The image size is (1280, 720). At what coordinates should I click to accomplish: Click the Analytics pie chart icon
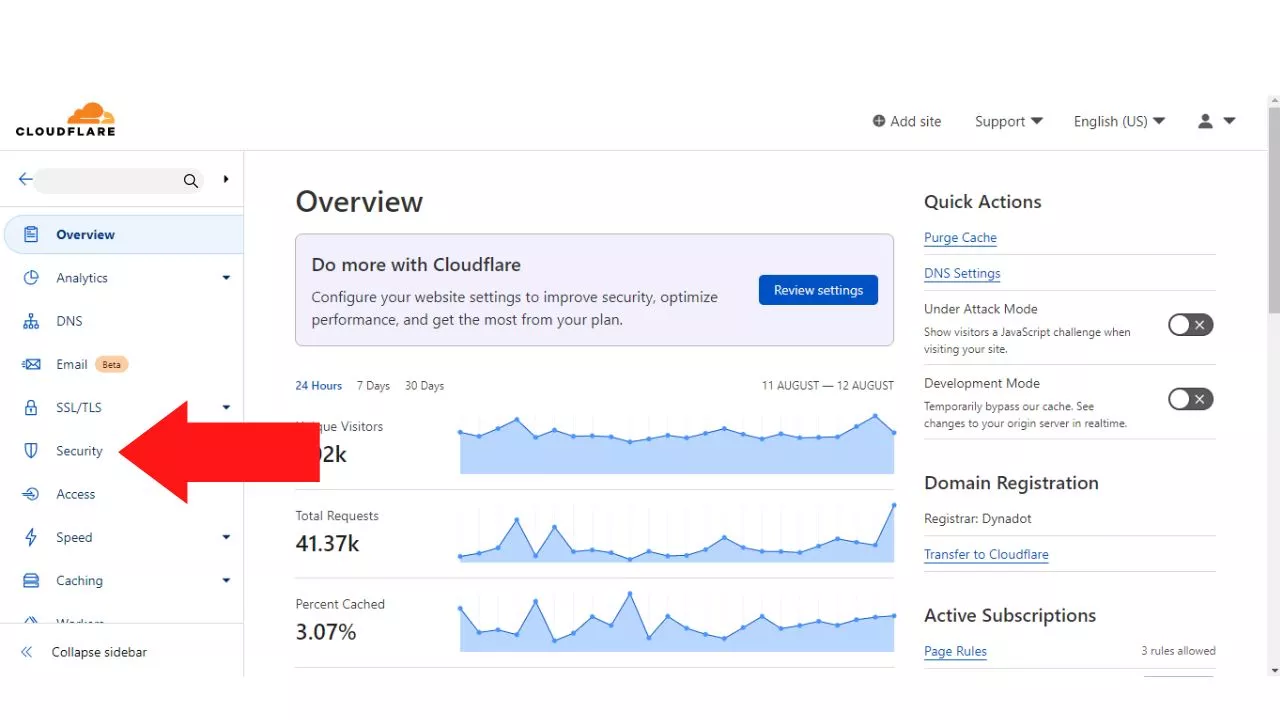click(31, 278)
